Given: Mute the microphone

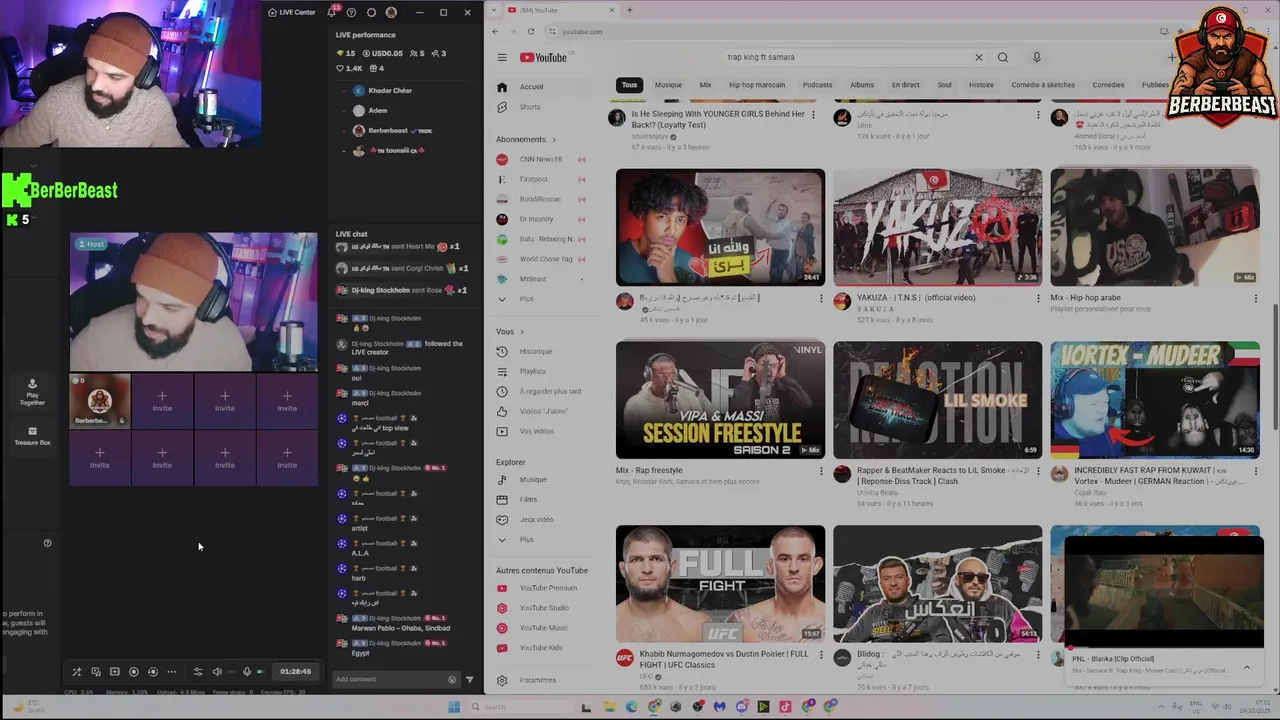Looking at the screenshot, I should [x=247, y=672].
